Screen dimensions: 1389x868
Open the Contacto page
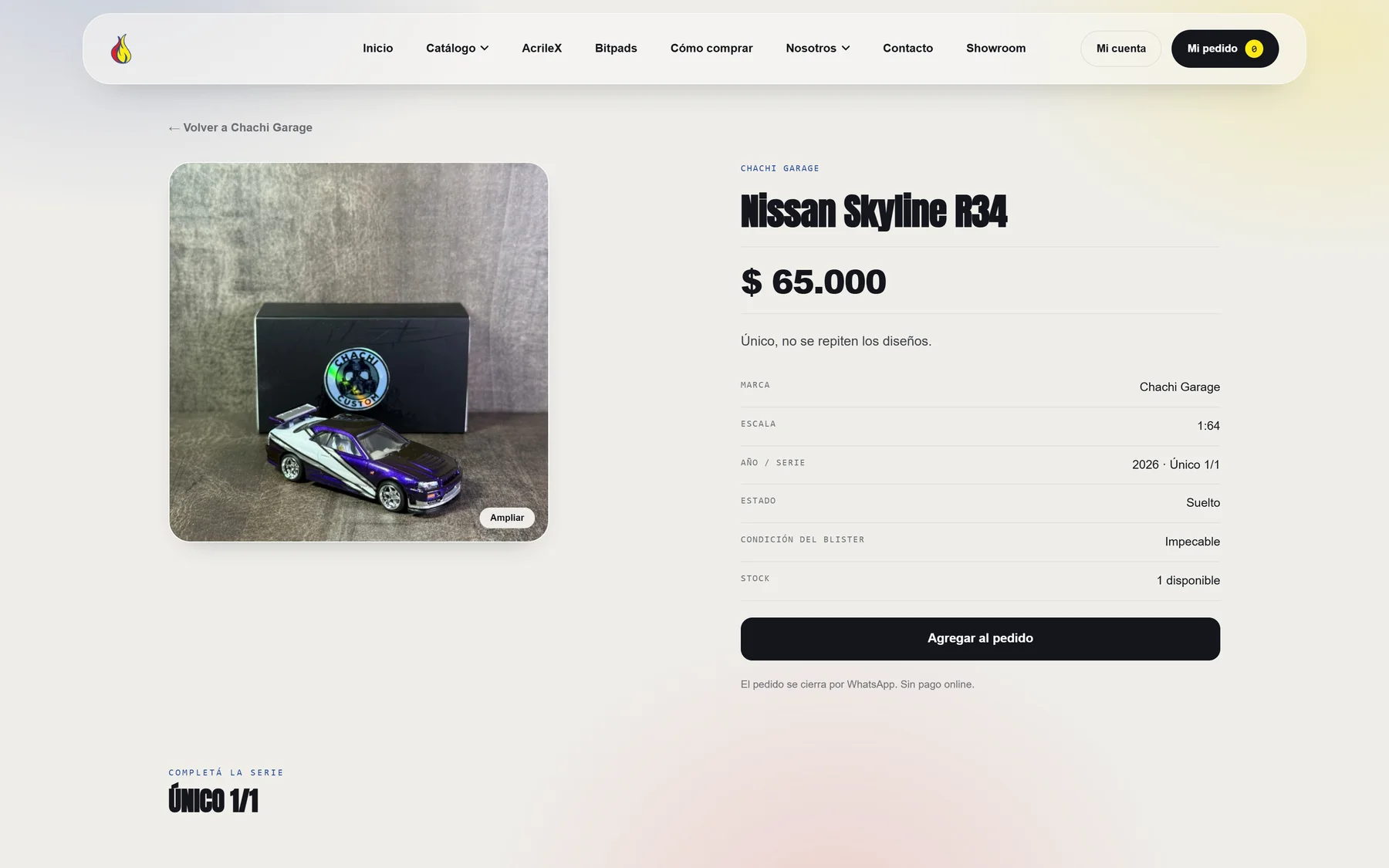(x=907, y=48)
